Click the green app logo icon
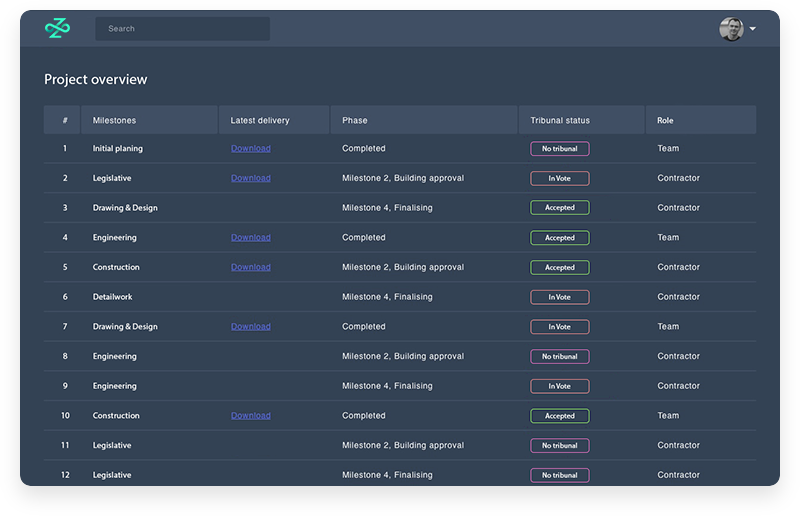Viewport: 800px width, 516px height. [57, 29]
